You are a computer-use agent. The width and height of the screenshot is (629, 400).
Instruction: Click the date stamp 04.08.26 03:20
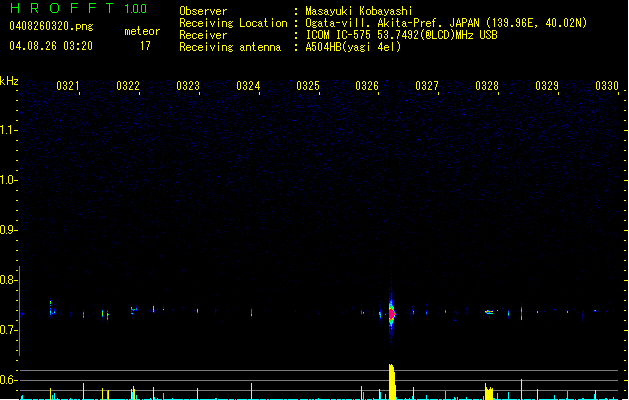click(51, 46)
